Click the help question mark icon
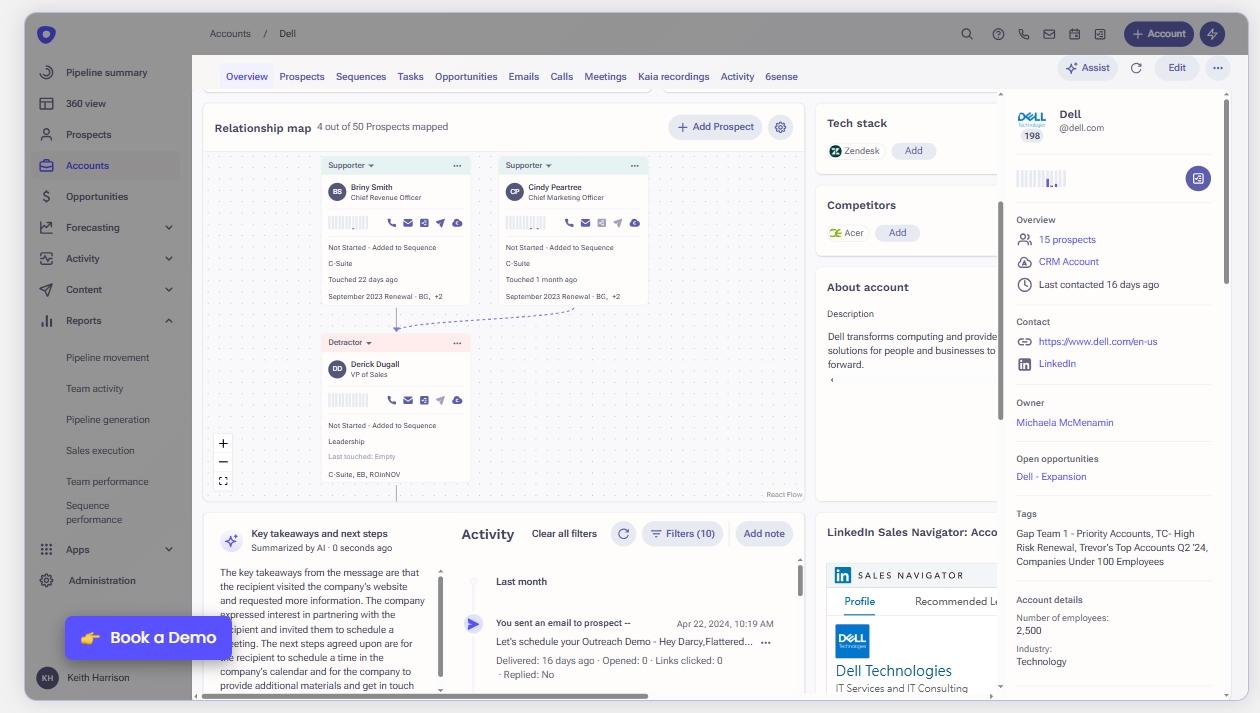Viewport: 1260px width, 713px height. (998, 34)
